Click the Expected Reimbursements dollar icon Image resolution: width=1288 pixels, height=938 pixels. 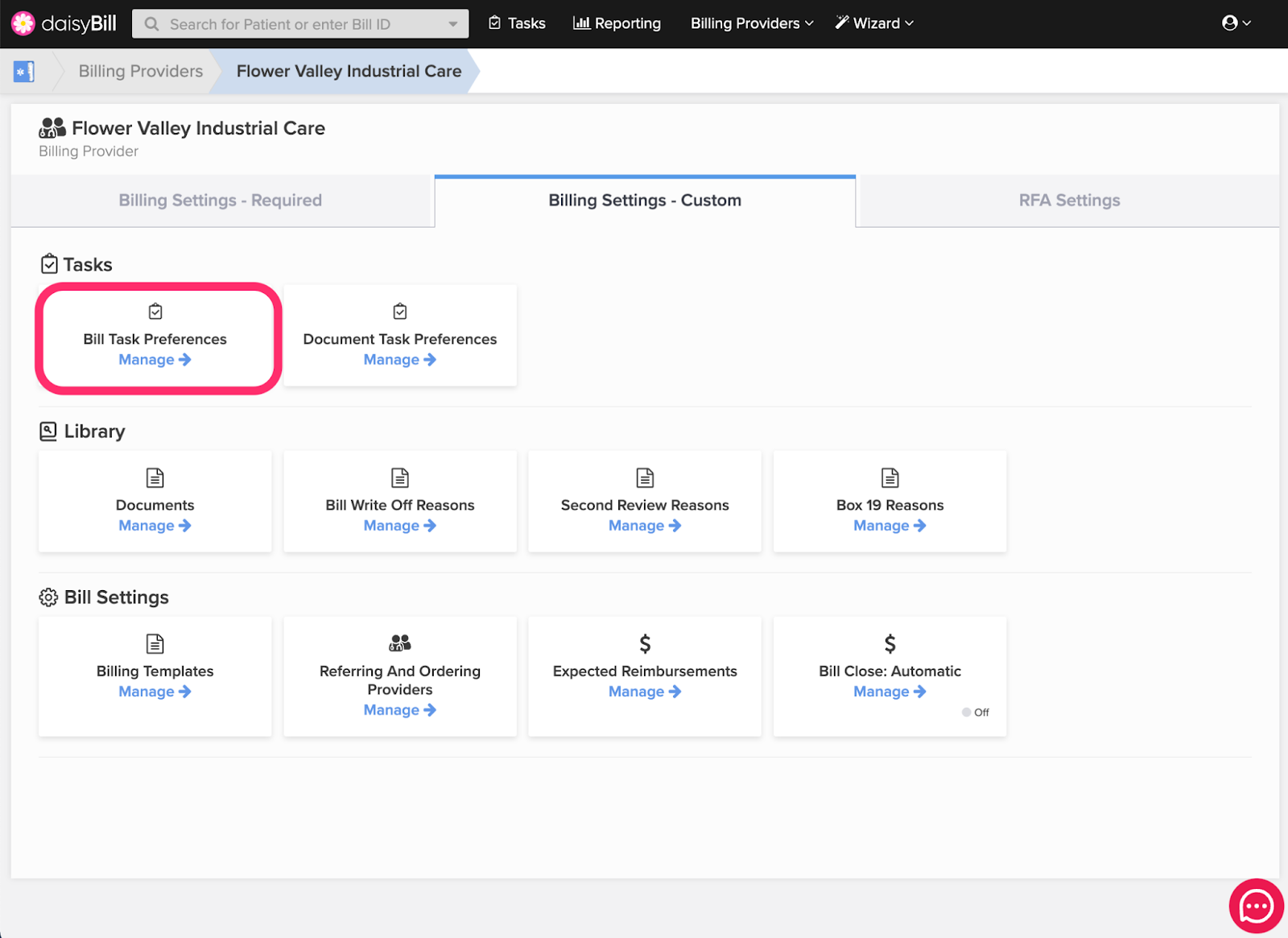[645, 643]
